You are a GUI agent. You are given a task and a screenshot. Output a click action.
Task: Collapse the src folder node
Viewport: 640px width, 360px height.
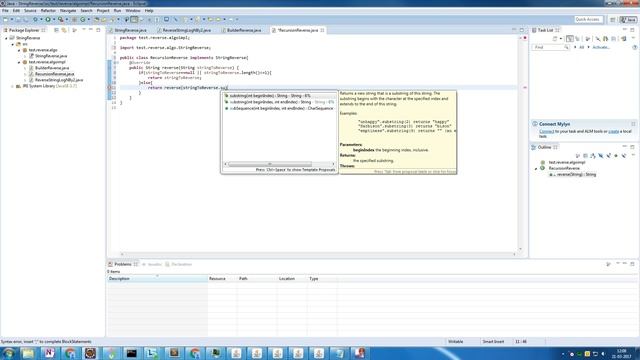(13, 44)
